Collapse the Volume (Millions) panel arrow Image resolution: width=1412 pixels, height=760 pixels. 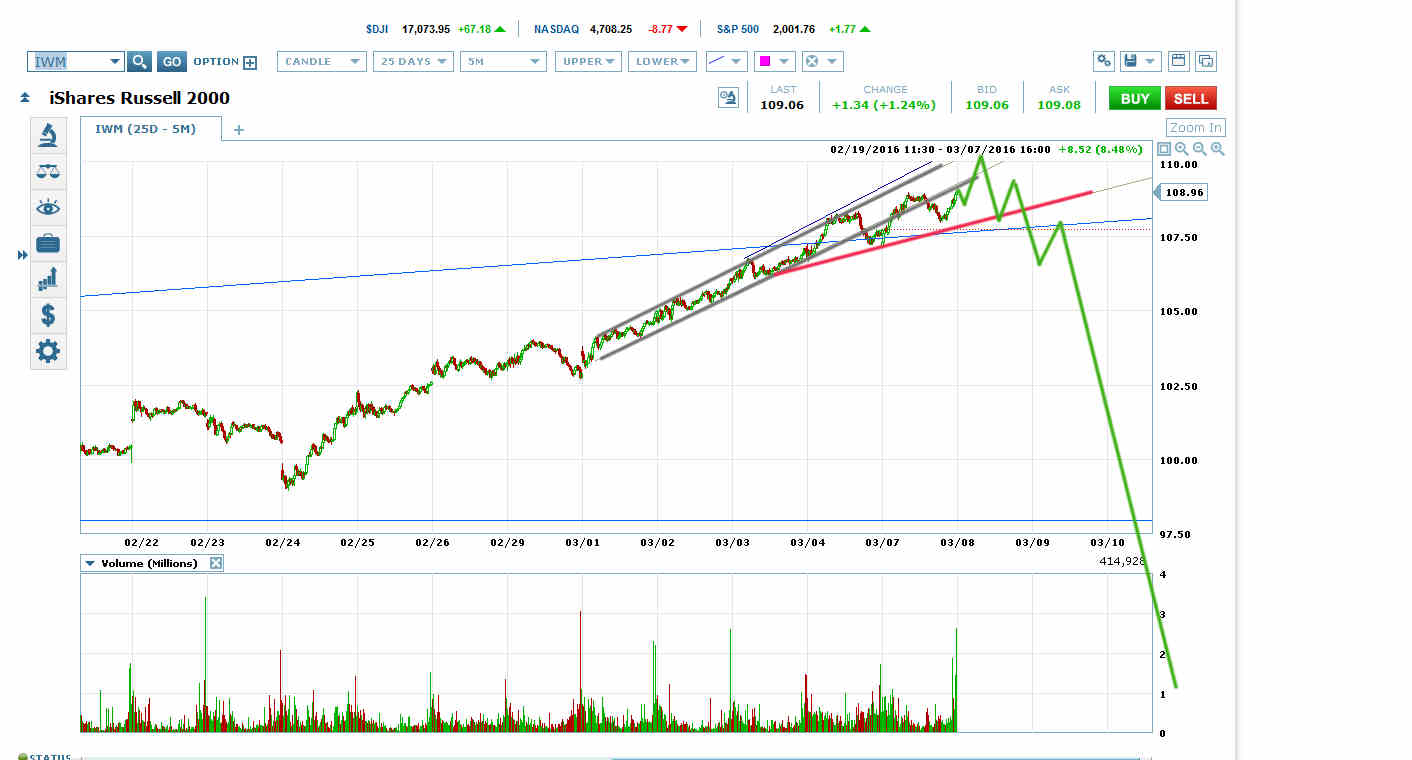(x=90, y=563)
